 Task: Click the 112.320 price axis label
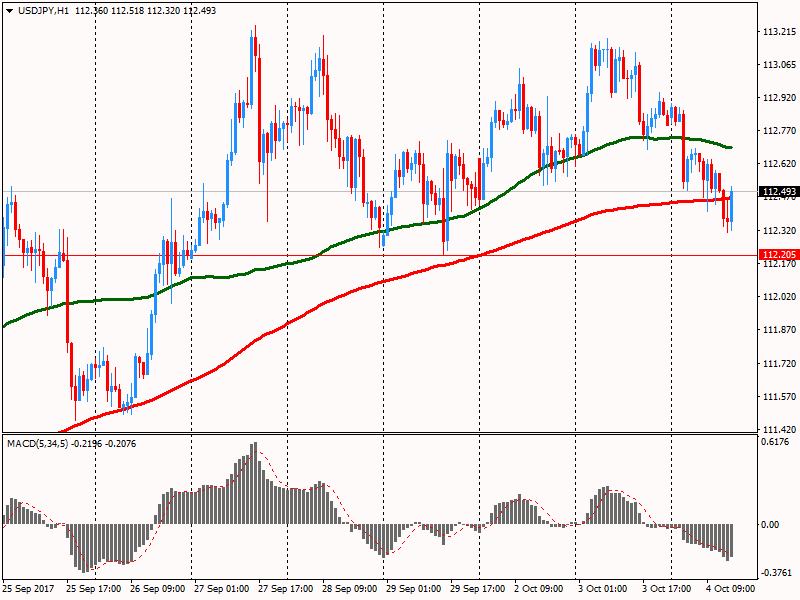779,231
